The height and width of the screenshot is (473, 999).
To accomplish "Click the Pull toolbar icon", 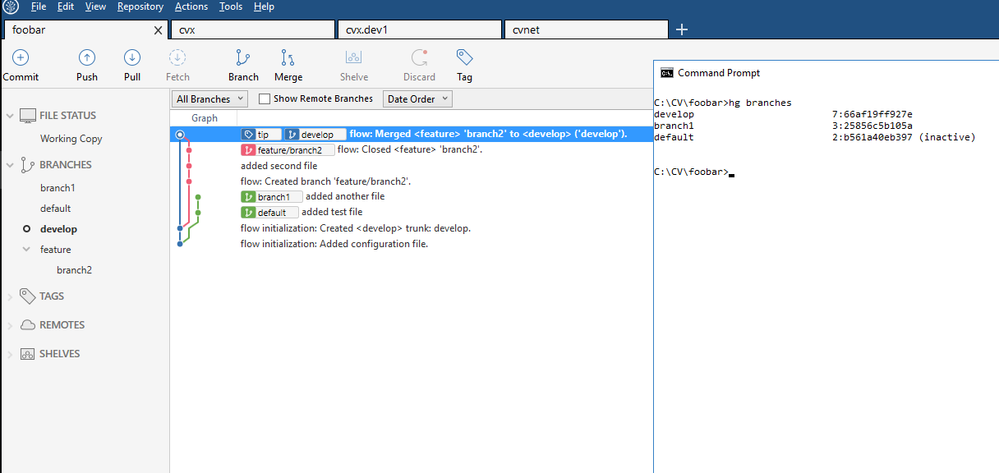I will tap(132, 58).
